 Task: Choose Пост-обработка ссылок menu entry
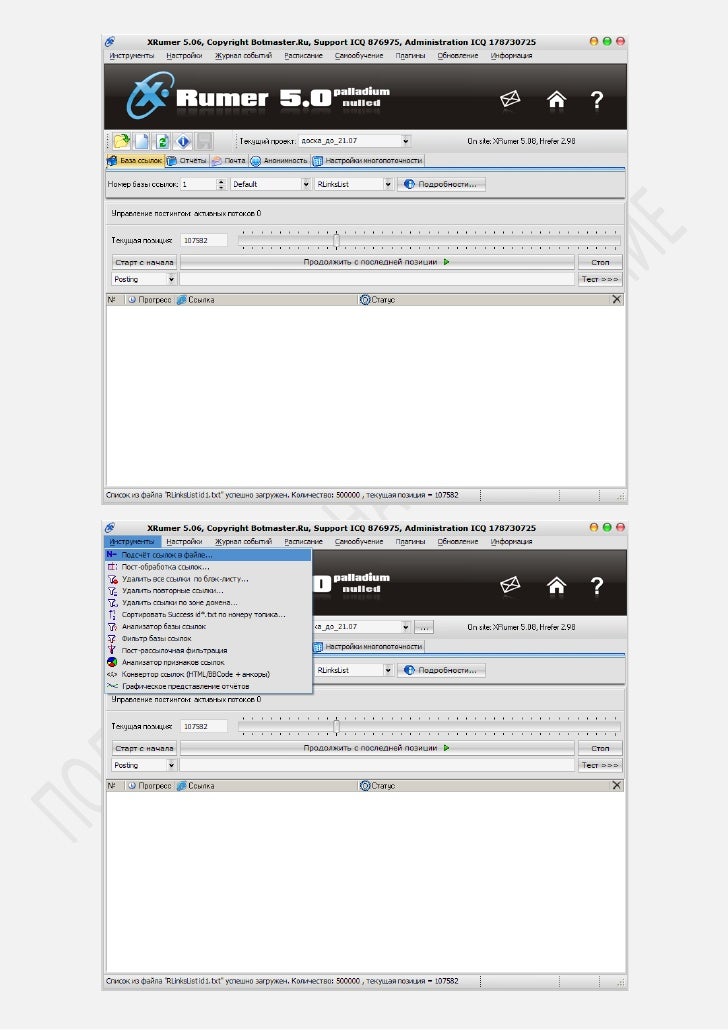point(208,567)
